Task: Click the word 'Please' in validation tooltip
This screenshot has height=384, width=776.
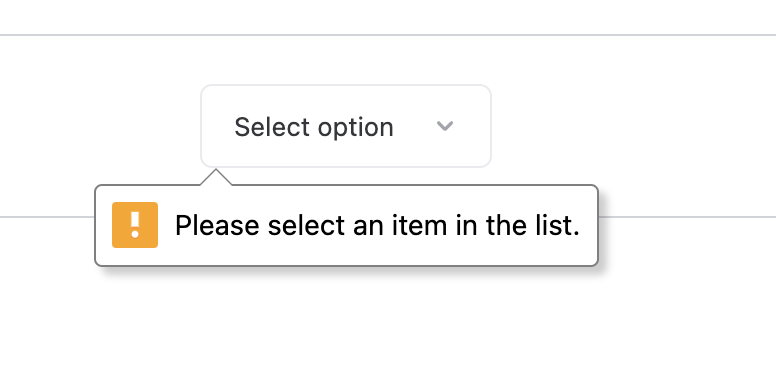Action: [x=217, y=226]
